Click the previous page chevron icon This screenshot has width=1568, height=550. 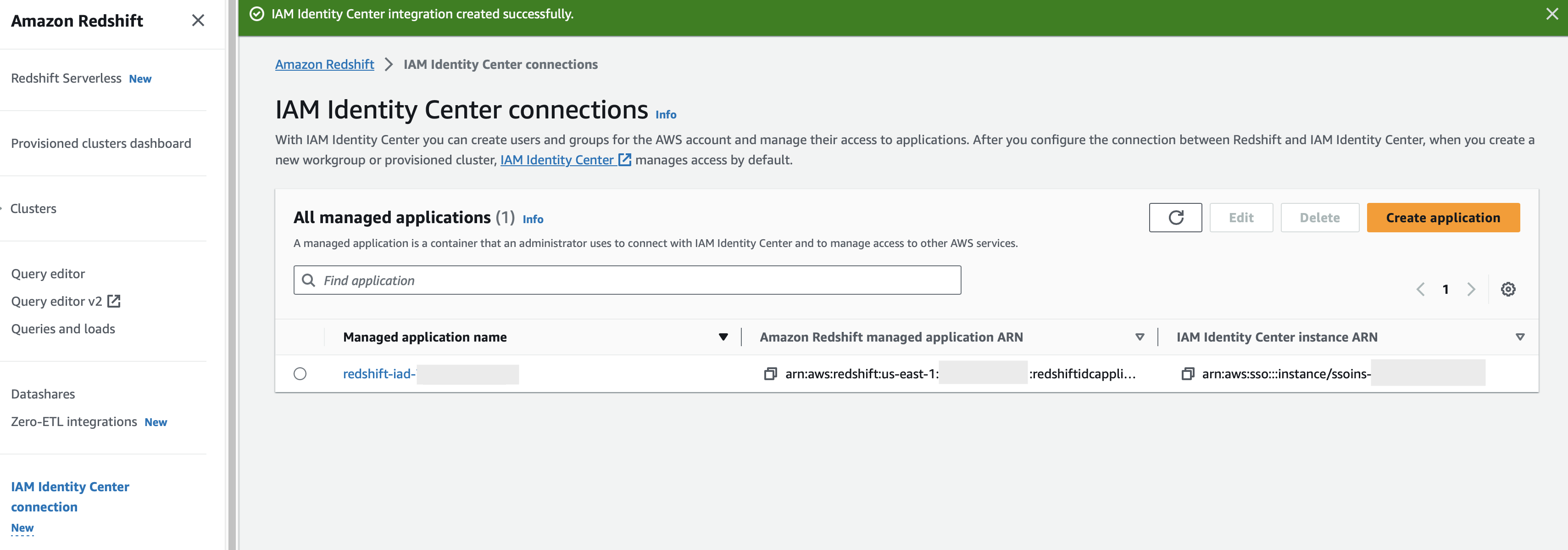point(1421,289)
